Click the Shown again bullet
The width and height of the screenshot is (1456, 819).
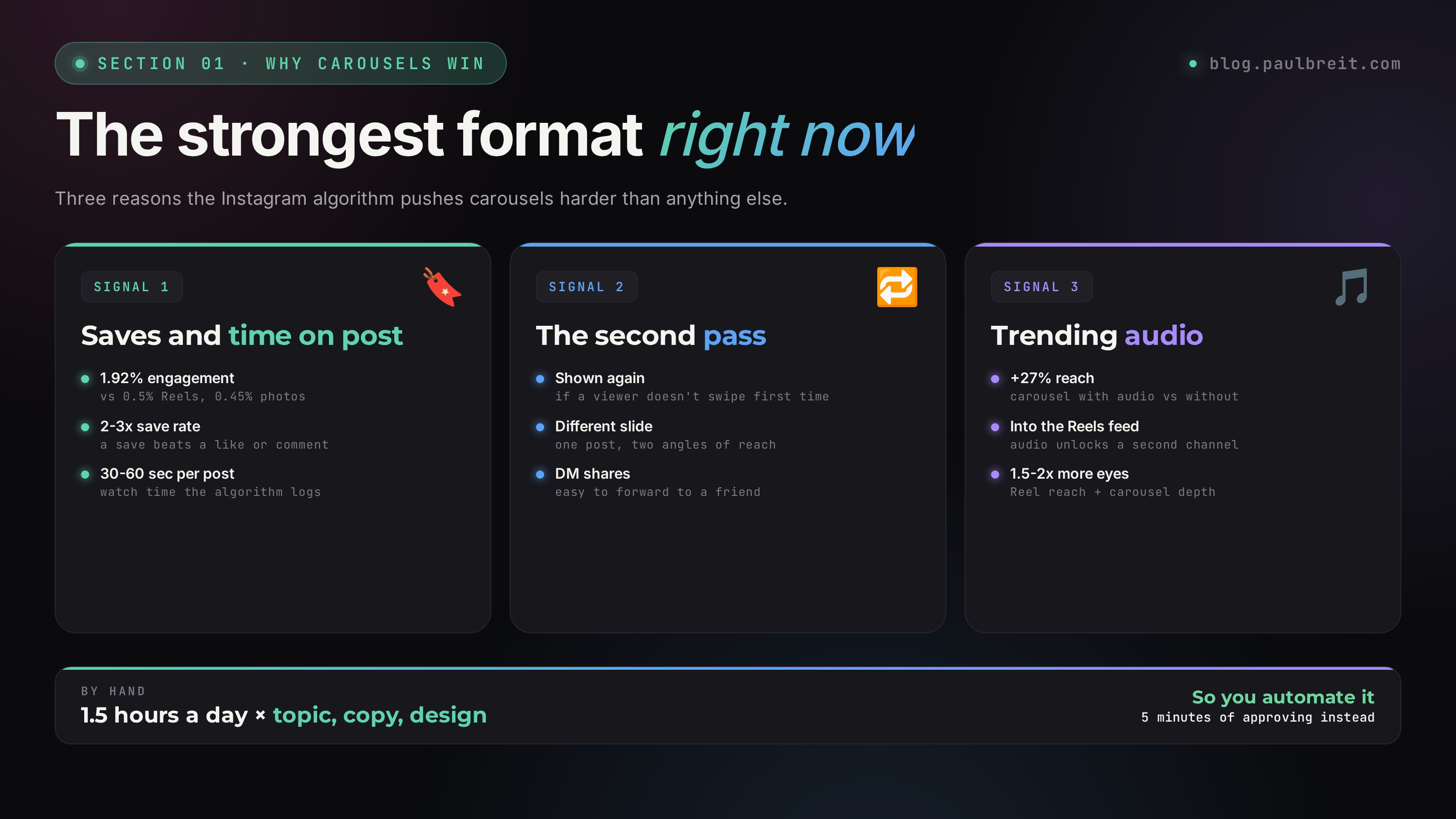pyautogui.click(x=600, y=378)
